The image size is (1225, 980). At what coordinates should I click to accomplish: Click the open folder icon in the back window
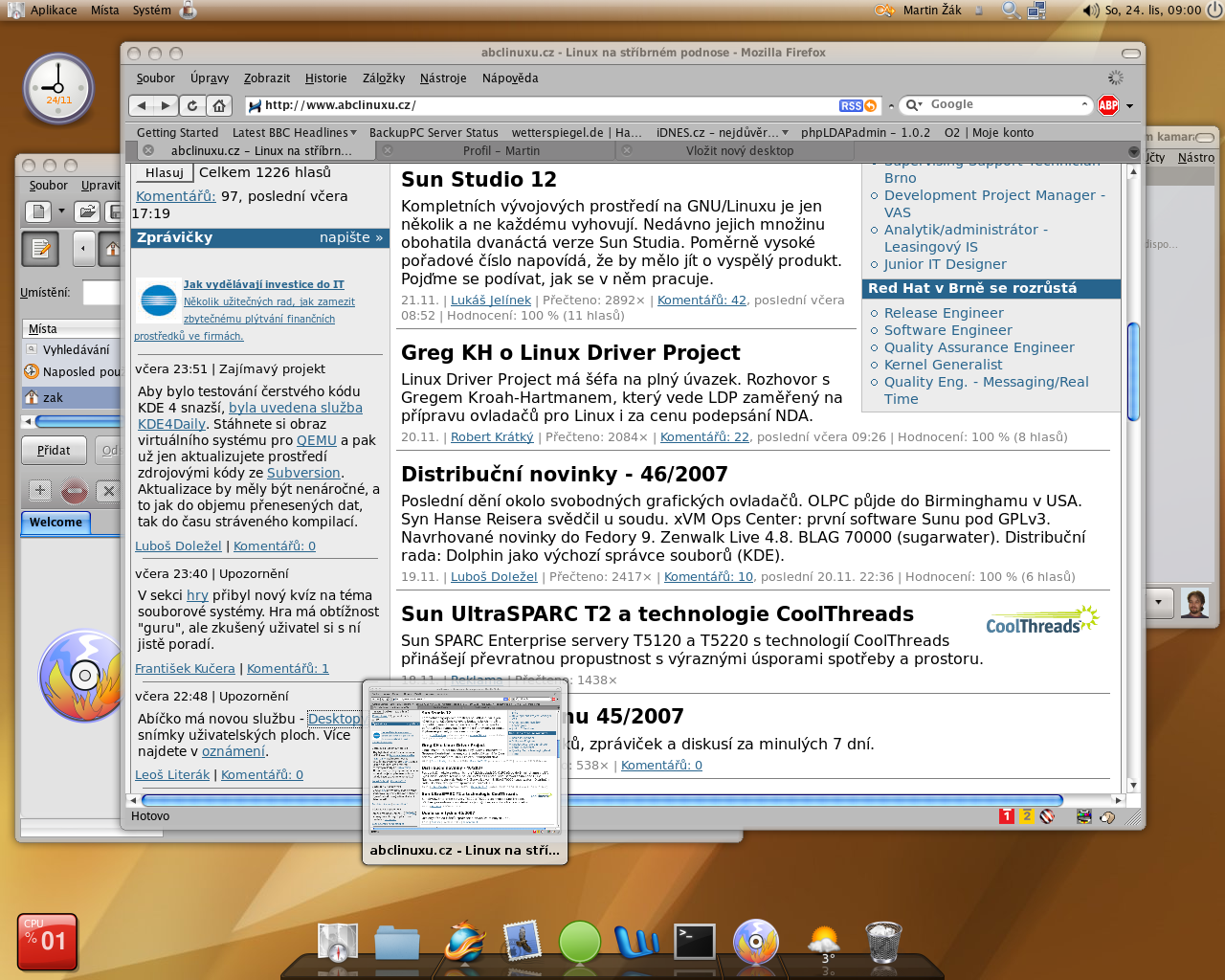tap(87, 212)
